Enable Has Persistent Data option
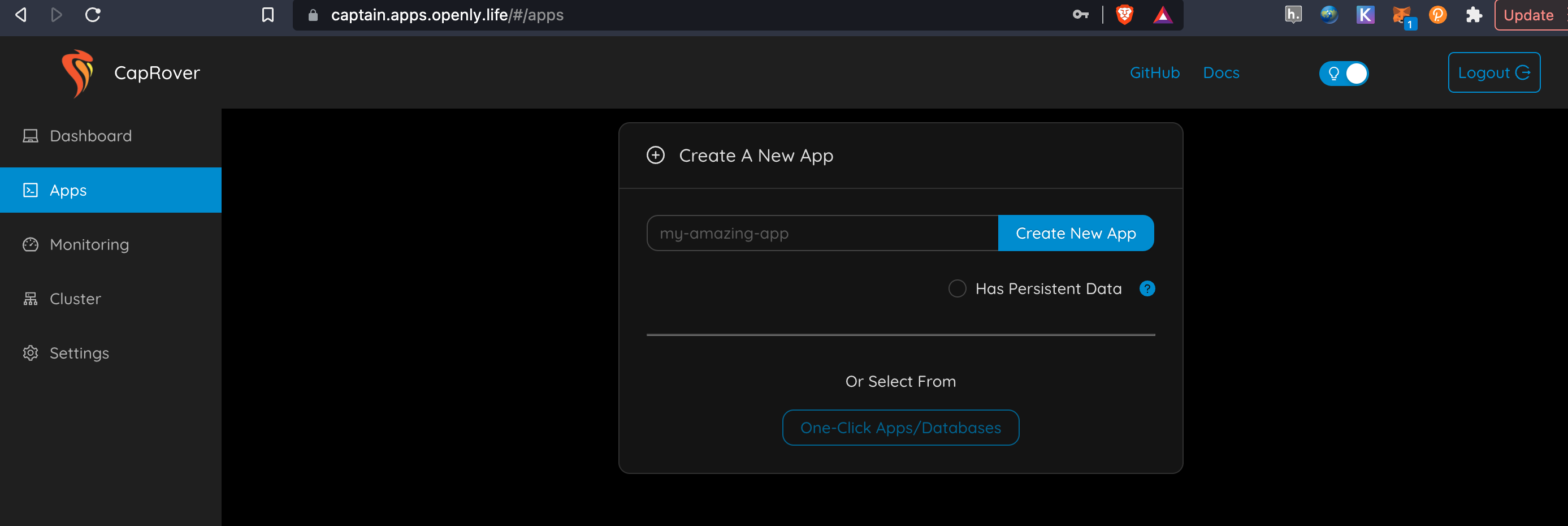Screen dimensions: 1568x526 point(957,288)
